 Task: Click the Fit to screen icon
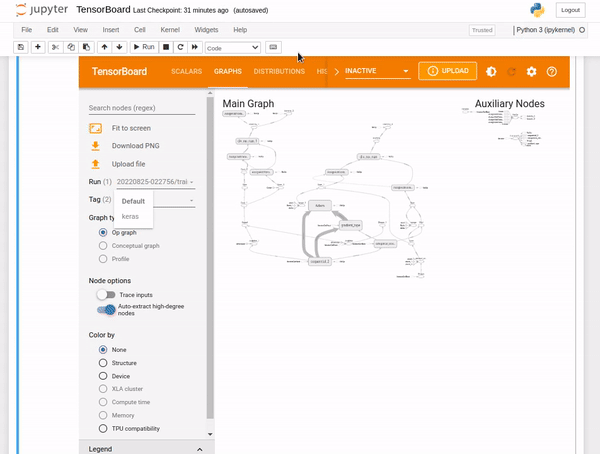coord(95,128)
